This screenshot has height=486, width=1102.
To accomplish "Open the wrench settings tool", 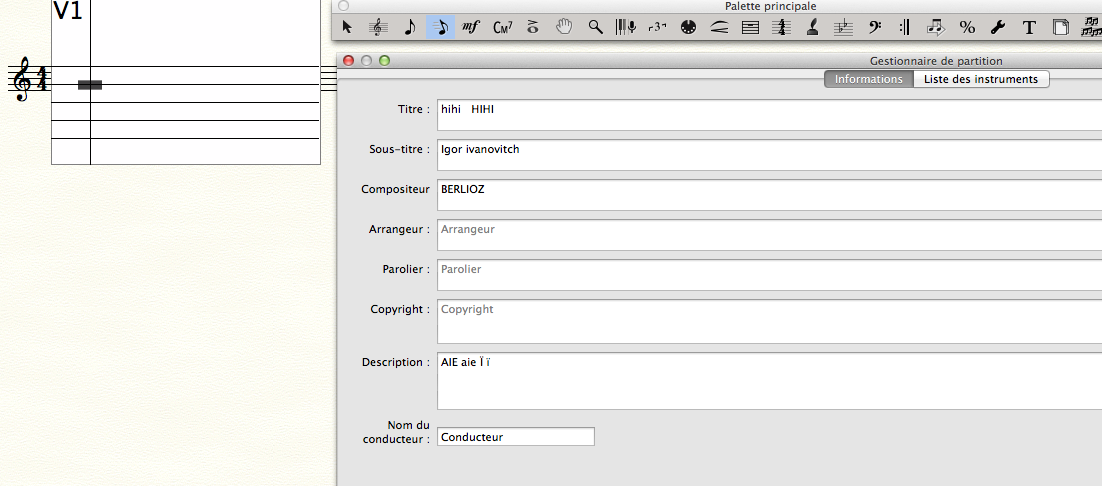I will pyautogui.click(x=998, y=28).
